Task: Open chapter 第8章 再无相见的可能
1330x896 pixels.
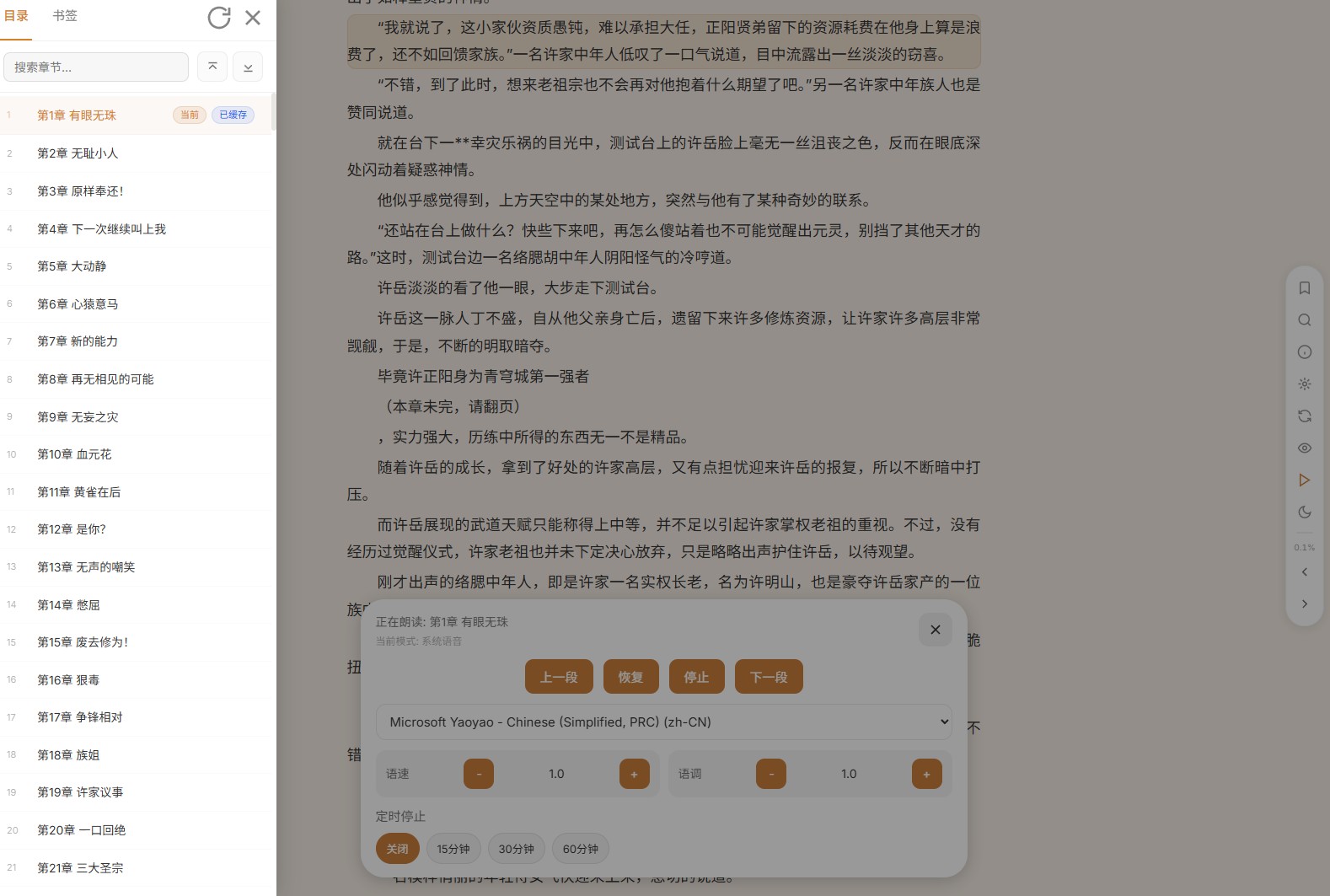Action: [x=137, y=379]
